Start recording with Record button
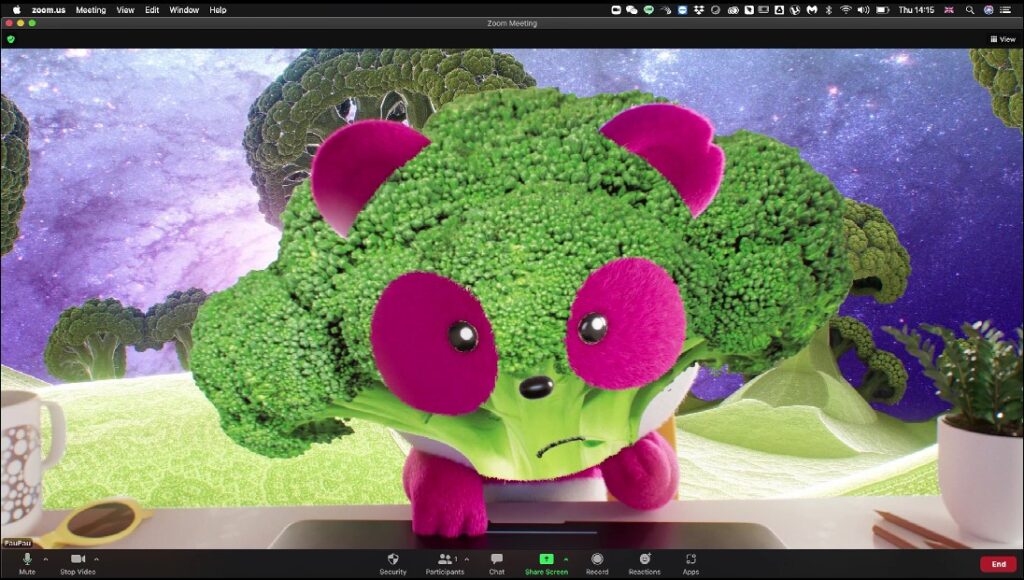1024x580 pixels. [x=597, y=563]
